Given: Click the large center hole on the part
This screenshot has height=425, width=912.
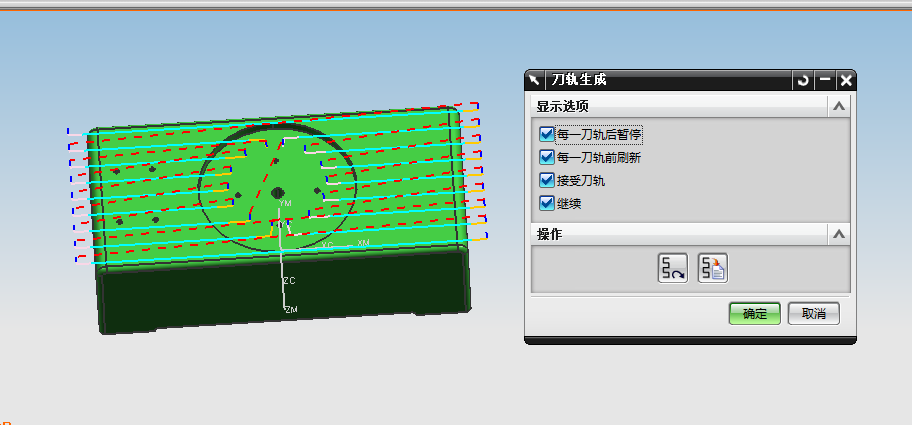Looking at the screenshot, I should point(277,192).
